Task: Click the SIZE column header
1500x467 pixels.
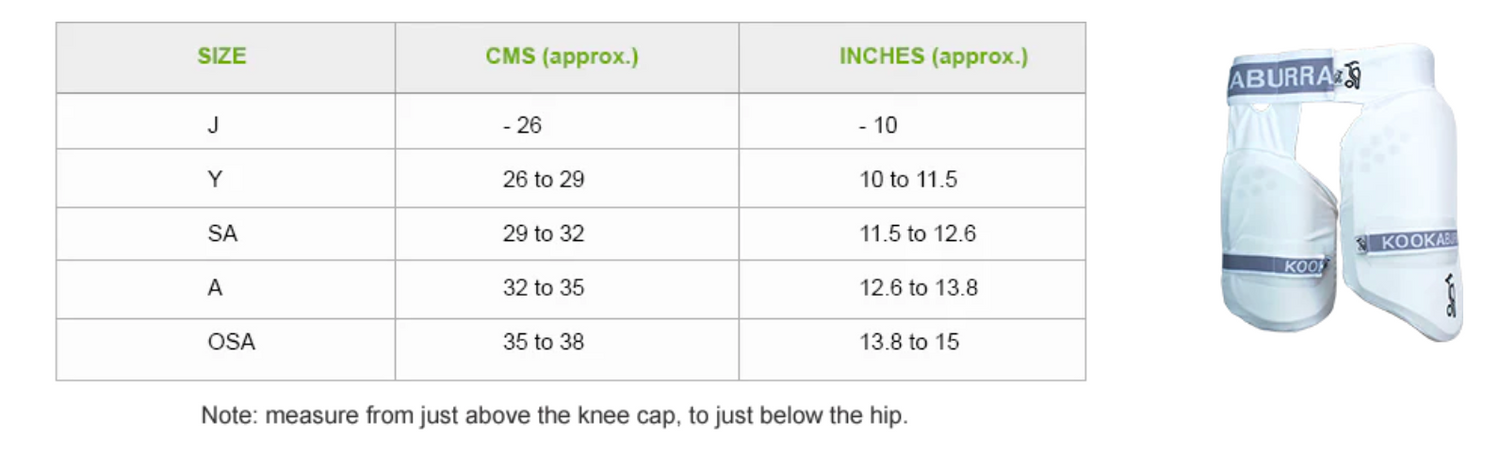Action: pos(222,57)
